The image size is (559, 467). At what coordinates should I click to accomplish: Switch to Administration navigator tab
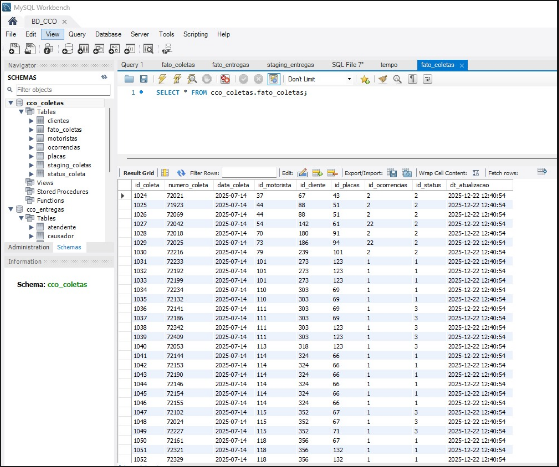(29, 247)
